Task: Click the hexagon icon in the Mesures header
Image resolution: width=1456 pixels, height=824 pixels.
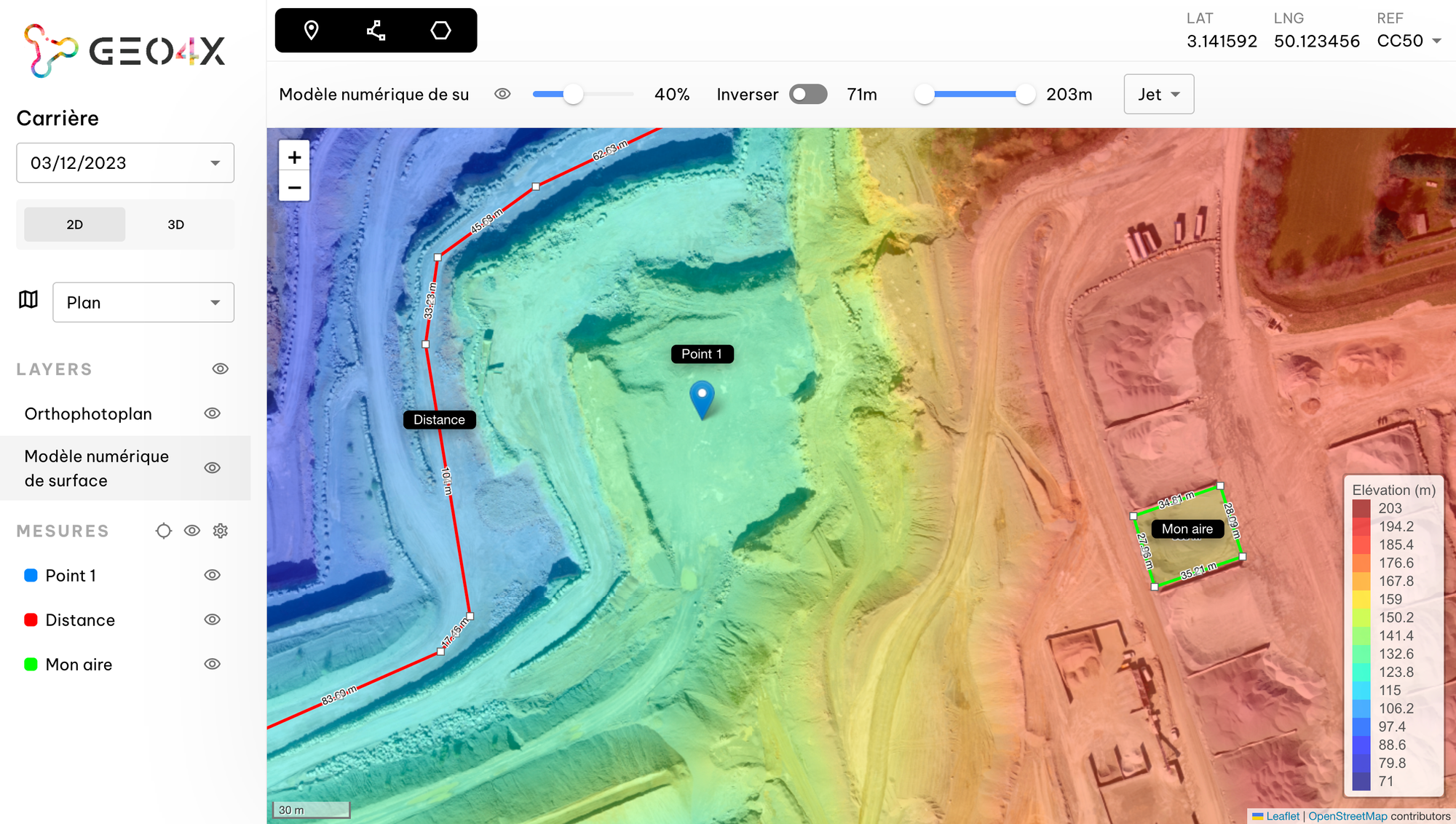Action: [163, 531]
